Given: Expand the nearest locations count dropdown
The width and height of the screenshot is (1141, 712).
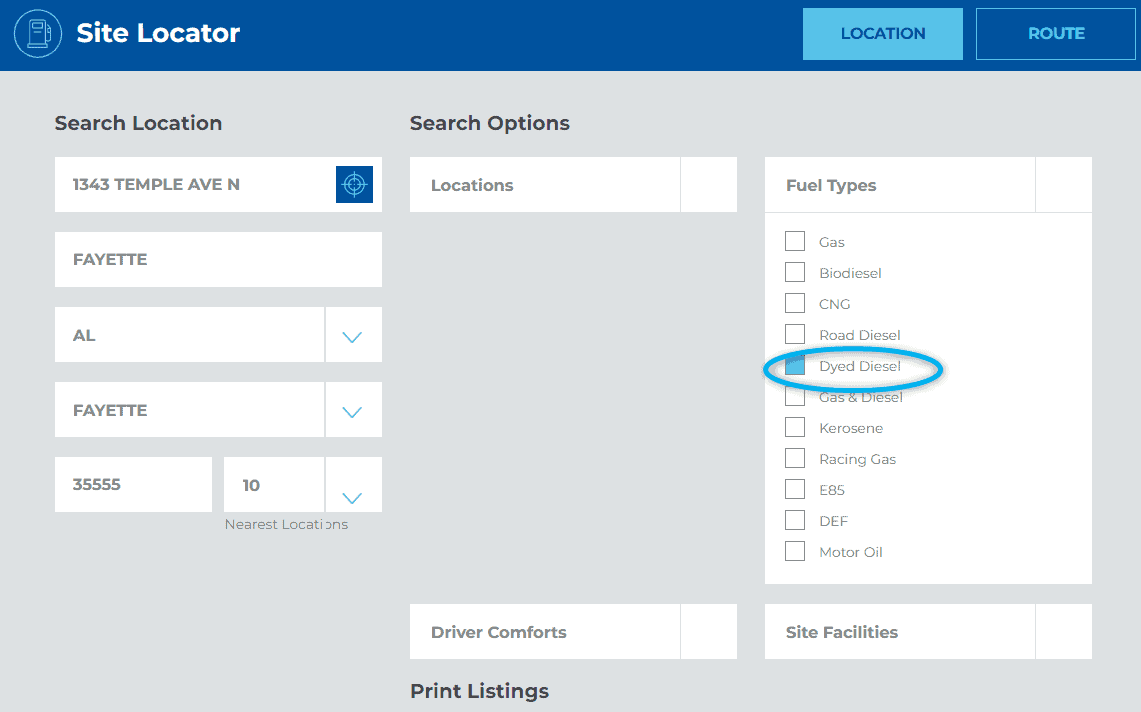Looking at the screenshot, I should [352, 497].
